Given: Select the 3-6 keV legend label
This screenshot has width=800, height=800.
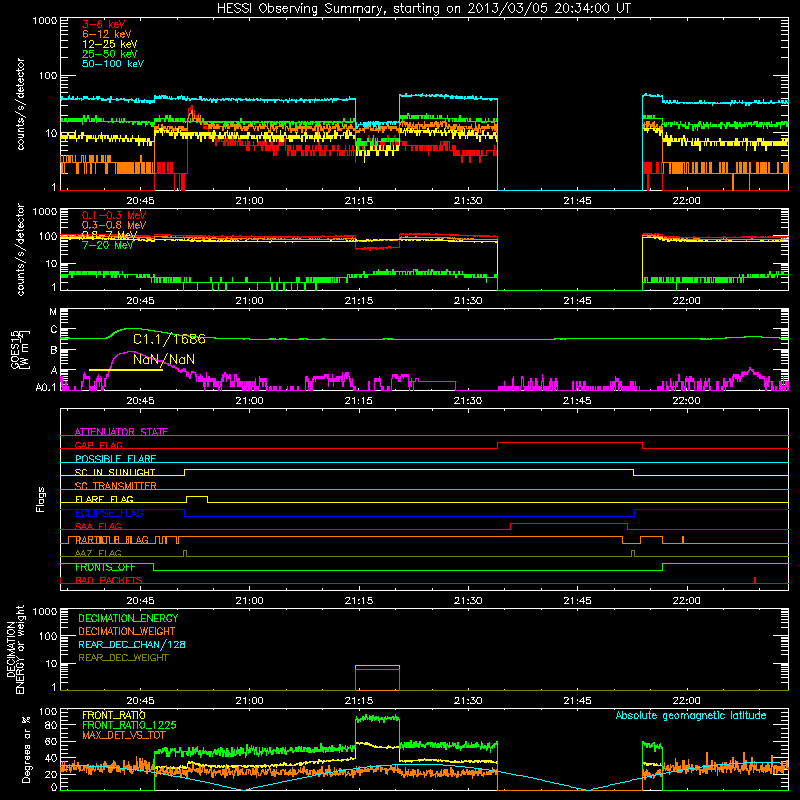Looking at the screenshot, I should (104, 24).
